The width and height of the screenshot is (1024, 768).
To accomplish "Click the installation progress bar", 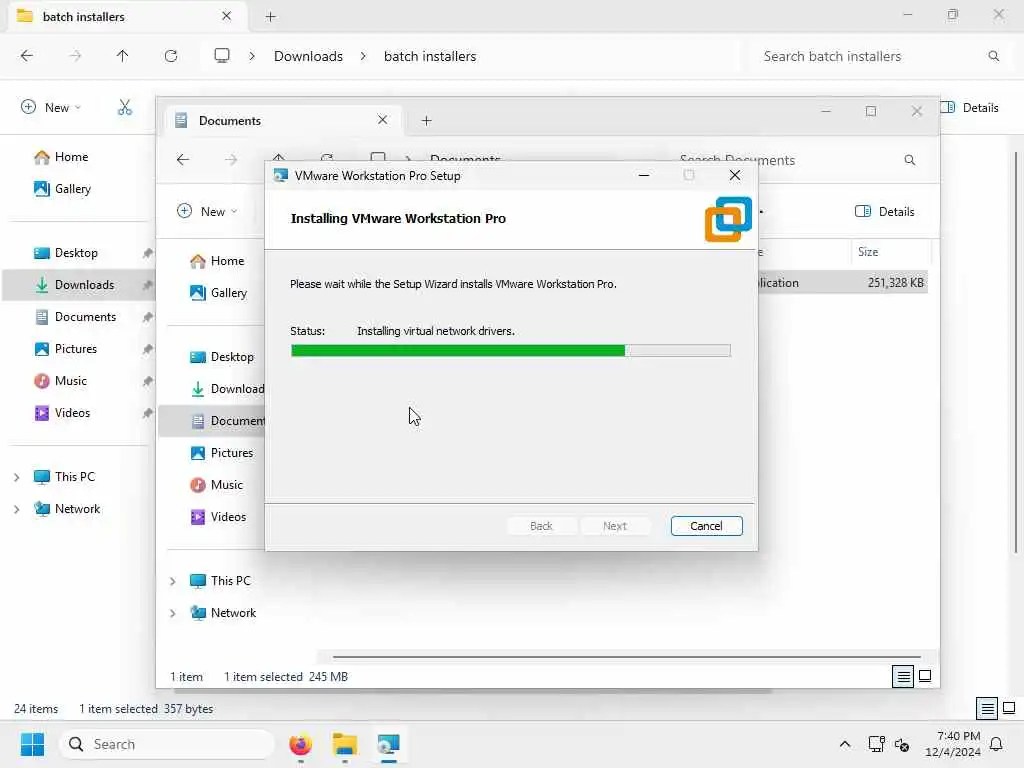I will (x=511, y=351).
